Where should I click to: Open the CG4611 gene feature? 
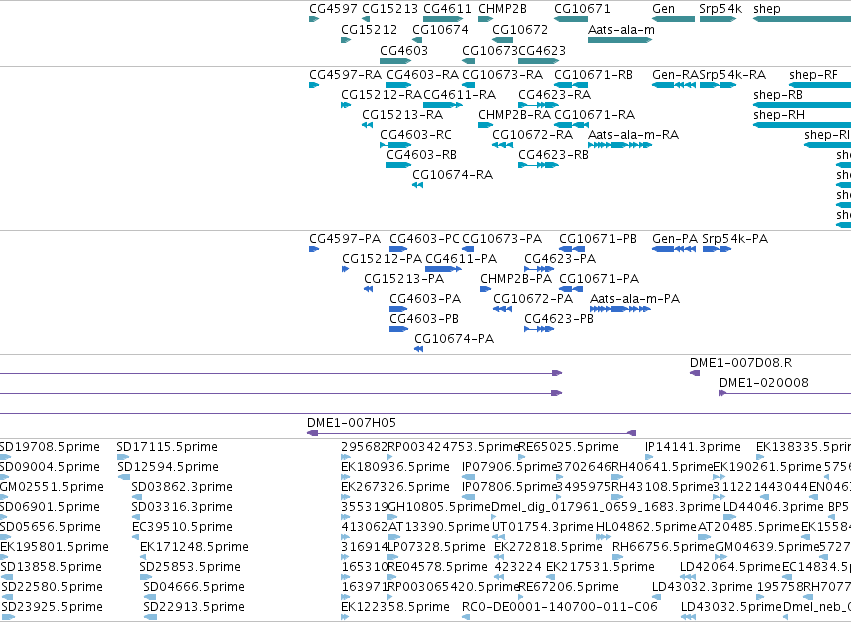[443, 19]
